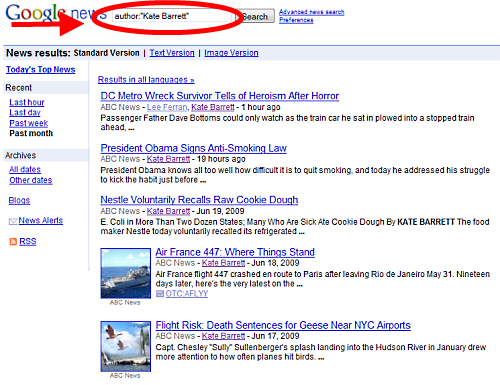Click the RSS feed orange icon
This screenshot has width=500, height=385.
pos(13,242)
